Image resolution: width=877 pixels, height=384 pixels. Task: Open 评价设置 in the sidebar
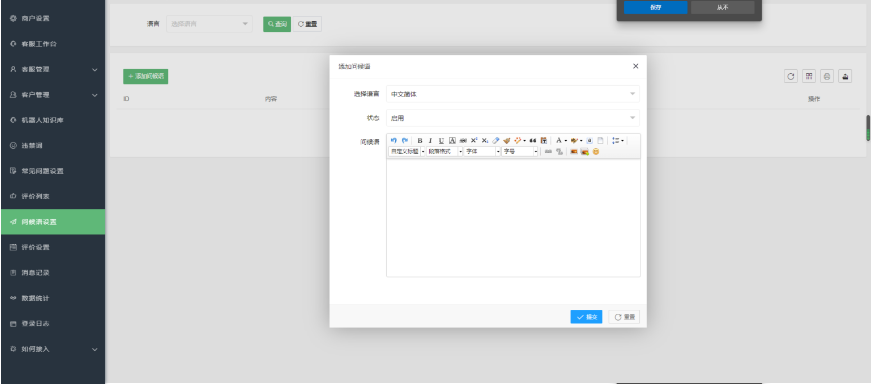[53, 247]
